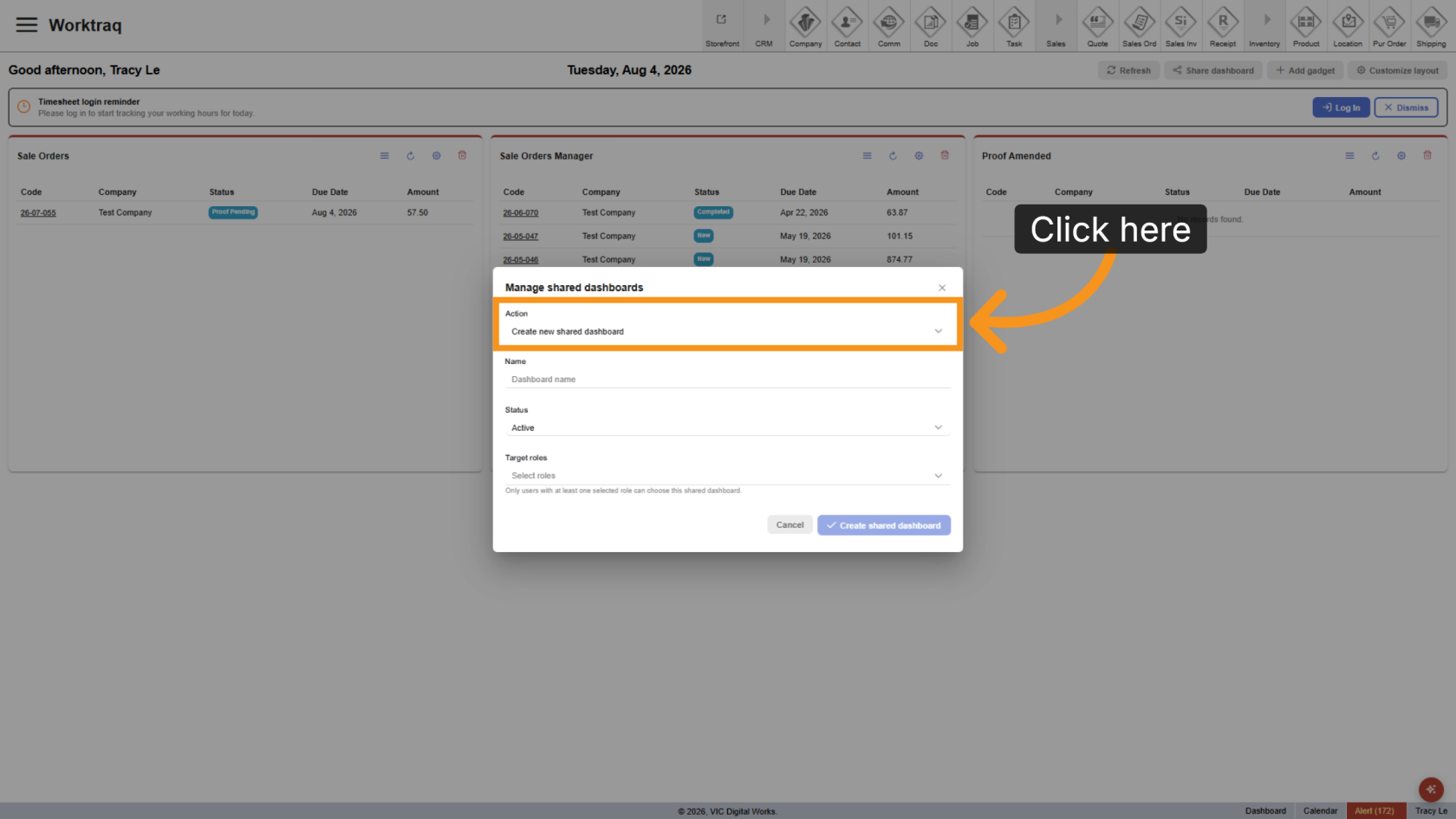The width and height of the screenshot is (1456, 819).
Task: Open sale order 26-07-055 link
Action: [38, 212]
